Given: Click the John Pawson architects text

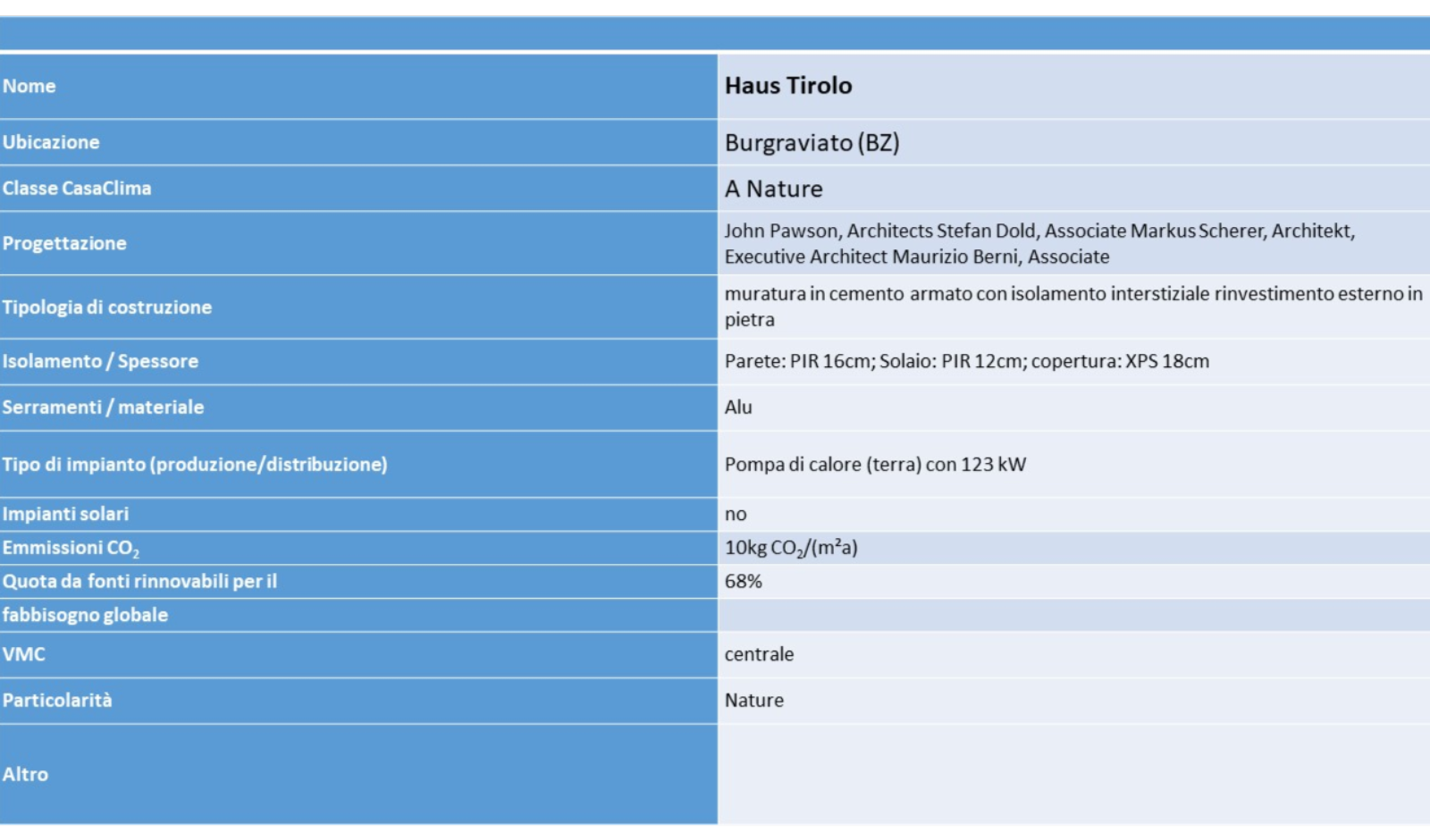Looking at the screenshot, I should pyautogui.click(x=1039, y=243).
